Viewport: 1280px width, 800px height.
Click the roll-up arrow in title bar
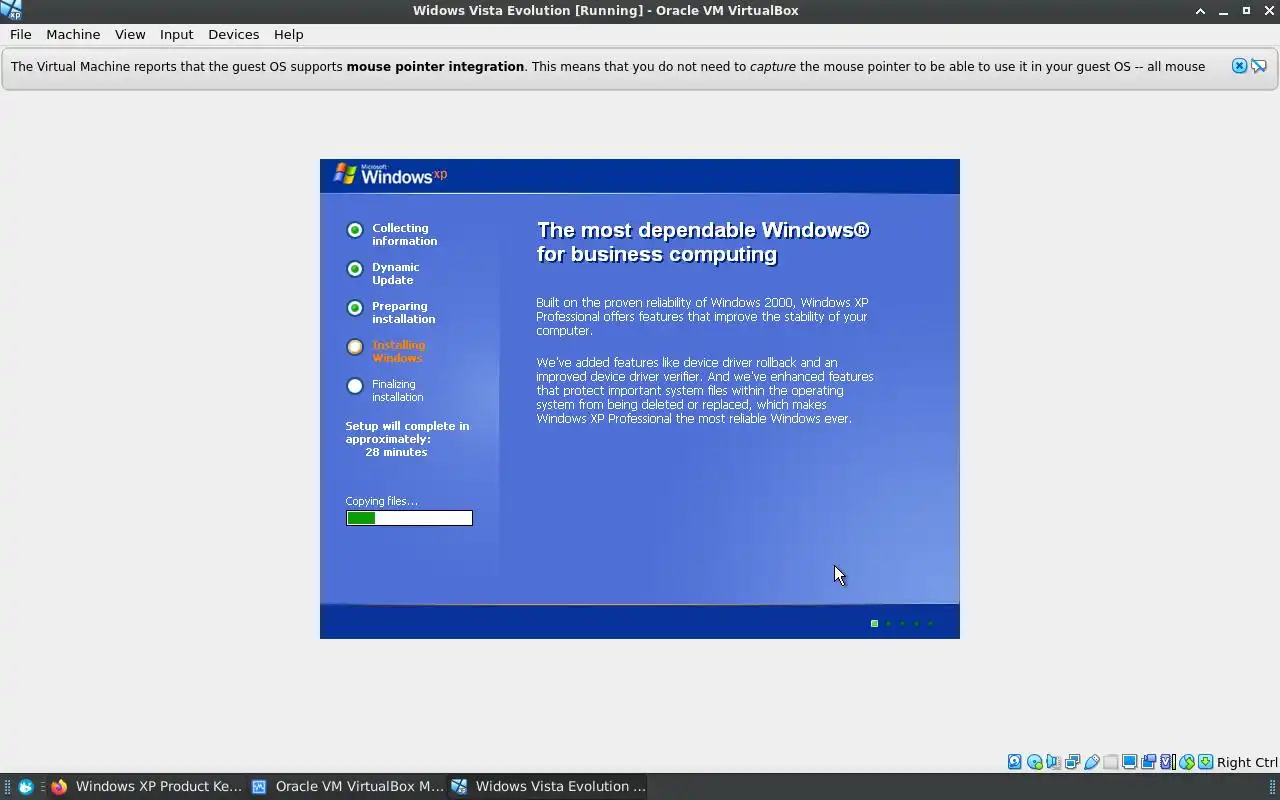[1200, 10]
